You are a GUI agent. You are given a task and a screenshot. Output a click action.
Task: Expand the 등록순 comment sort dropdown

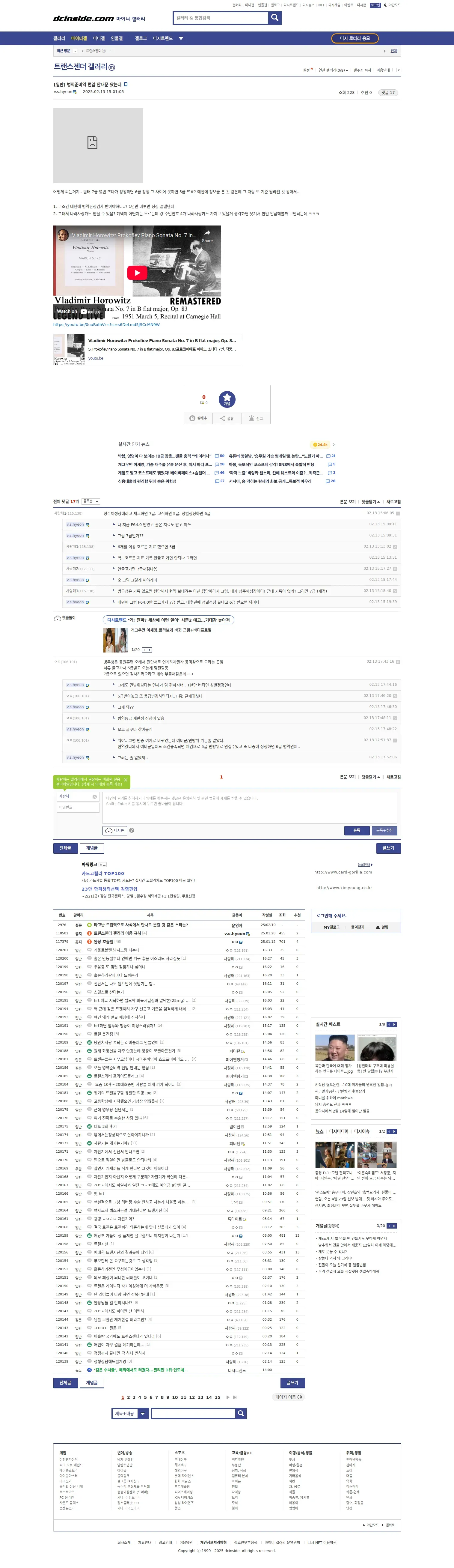coord(91,501)
